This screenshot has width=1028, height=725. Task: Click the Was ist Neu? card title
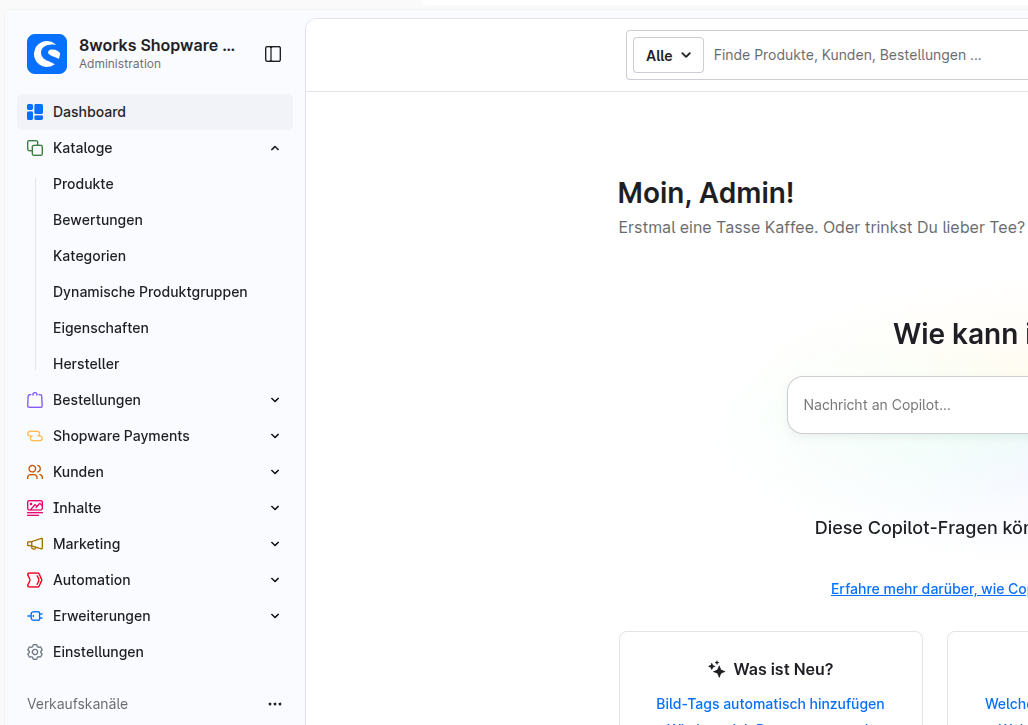(783, 669)
